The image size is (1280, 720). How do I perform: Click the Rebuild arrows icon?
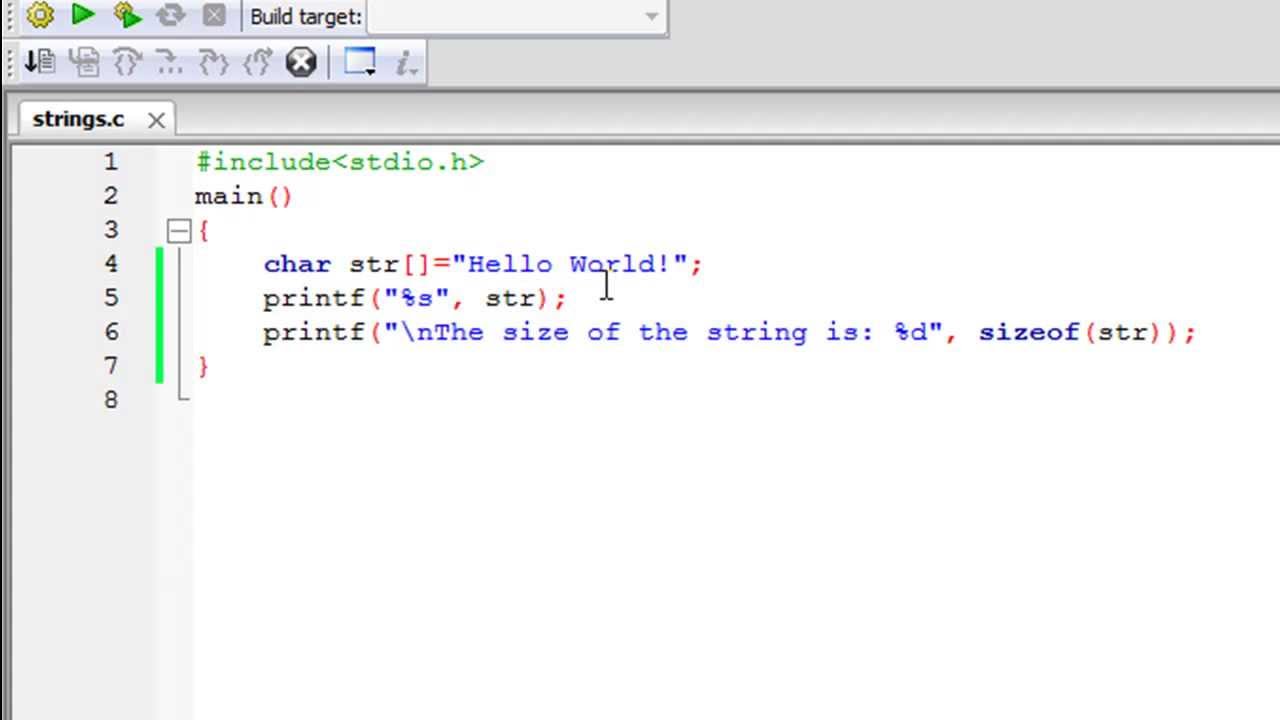pos(171,15)
